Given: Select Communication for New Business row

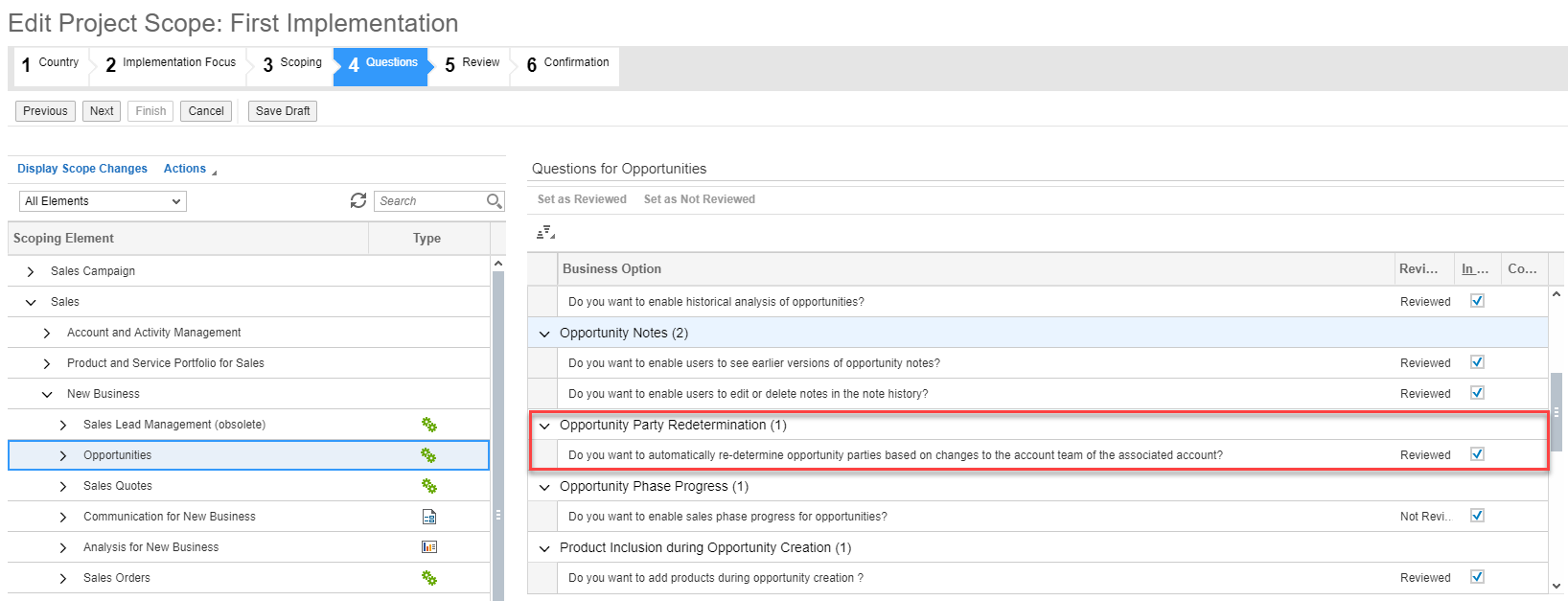Looking at the screenshot, I should tap(248, 517).
